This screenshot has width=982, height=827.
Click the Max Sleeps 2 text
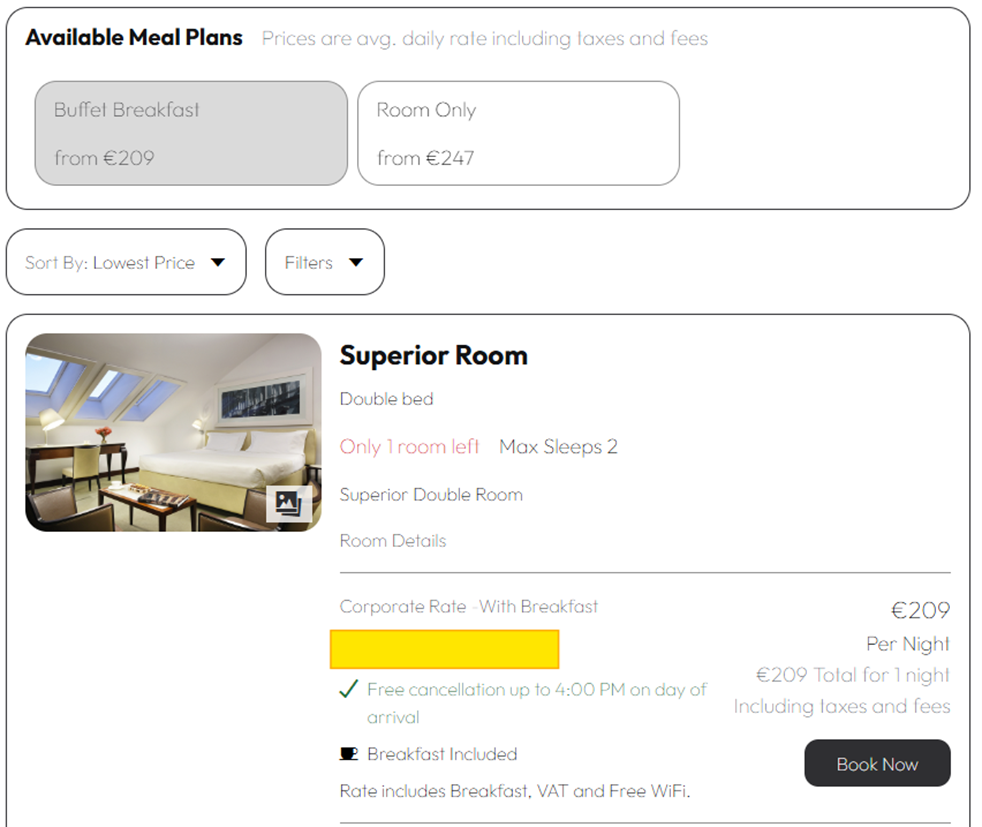558,447
